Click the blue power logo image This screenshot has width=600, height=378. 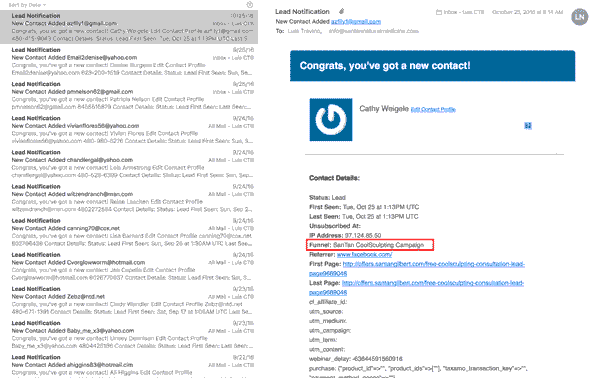pos(331,119)
